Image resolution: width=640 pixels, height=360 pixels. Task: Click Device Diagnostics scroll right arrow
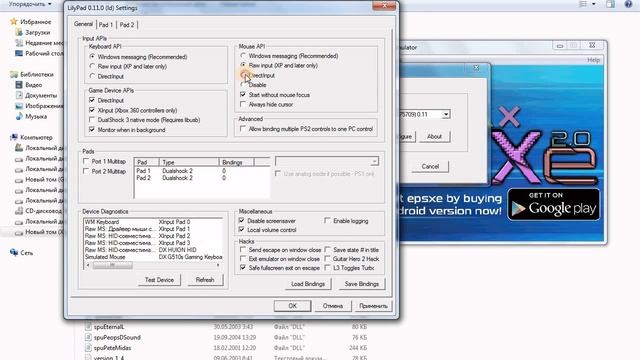click(218, 265)
